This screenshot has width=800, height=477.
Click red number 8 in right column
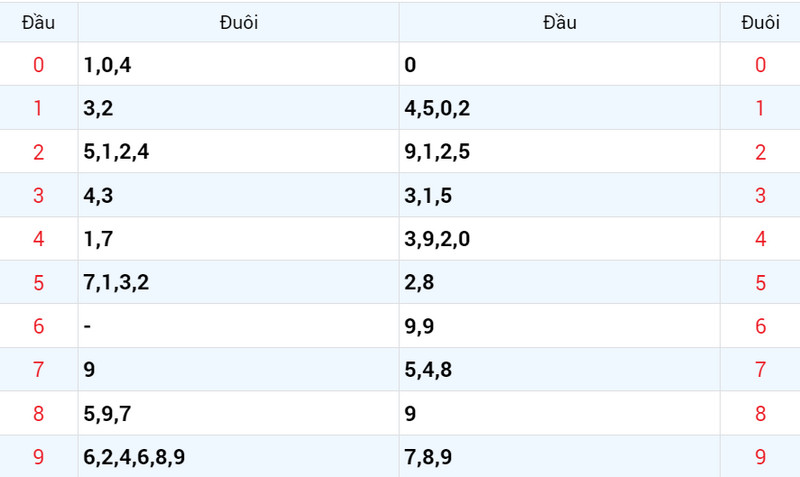click(x=760, y=413)
